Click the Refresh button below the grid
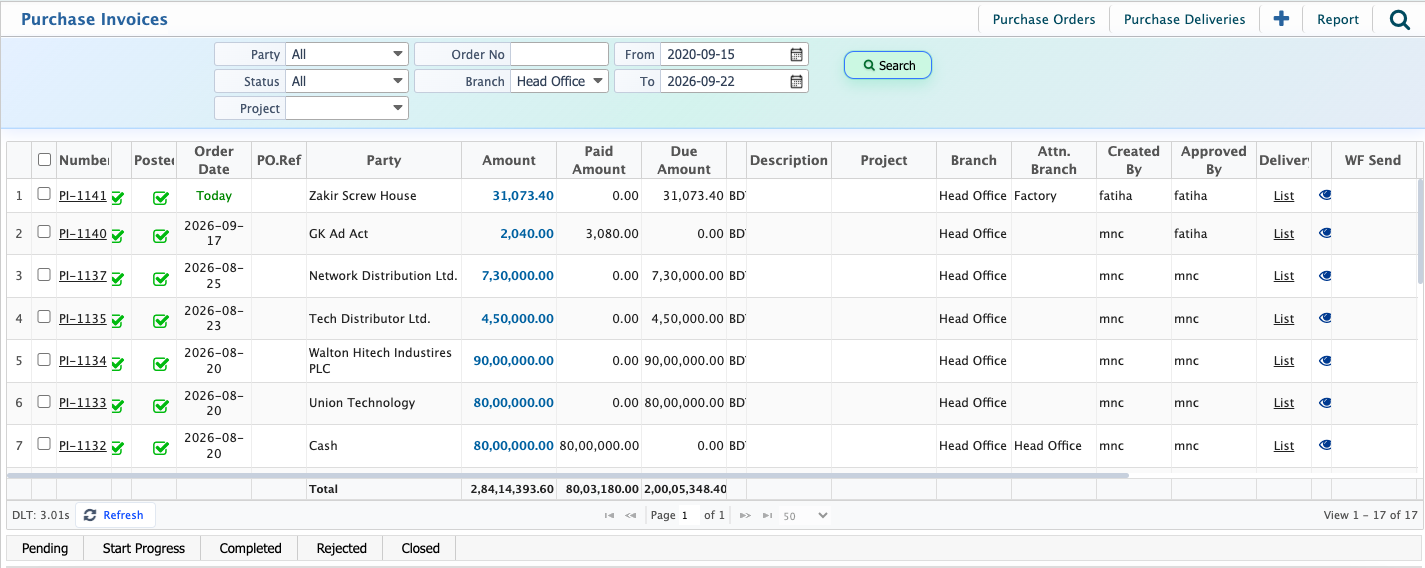Screen dimensions: 1425x568 (115, 515)
